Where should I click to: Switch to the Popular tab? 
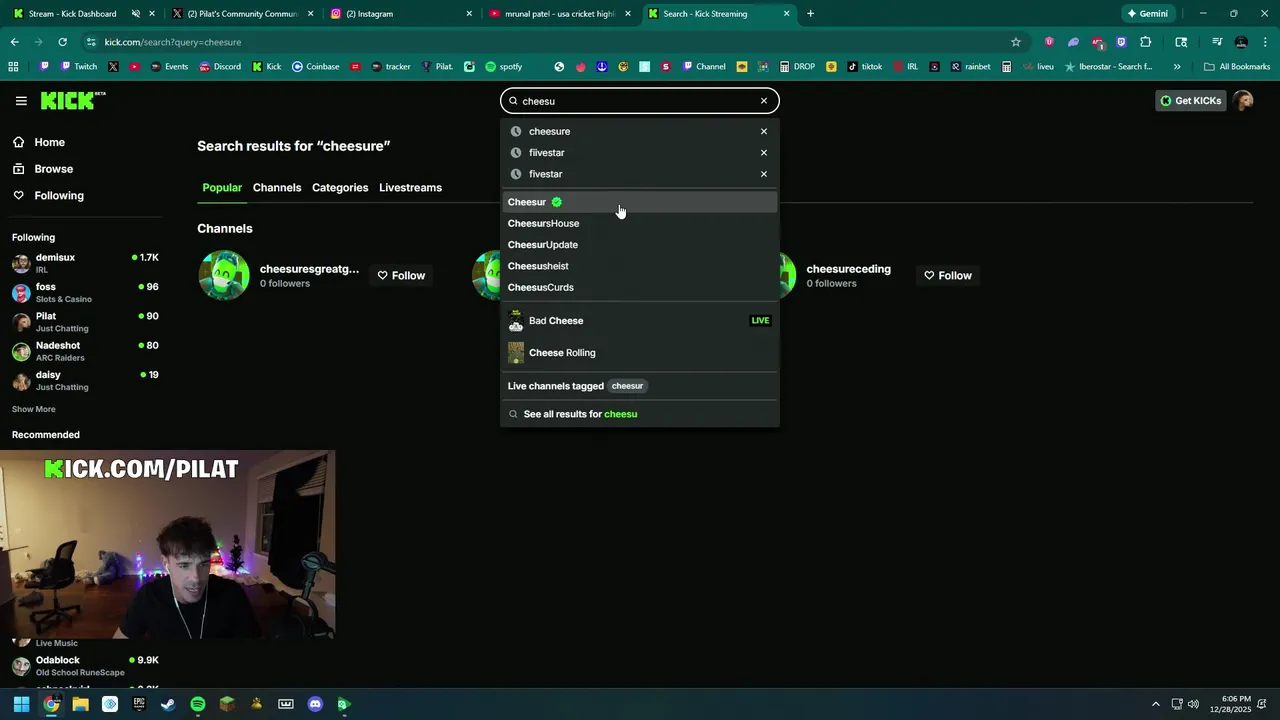coord(222,188)
